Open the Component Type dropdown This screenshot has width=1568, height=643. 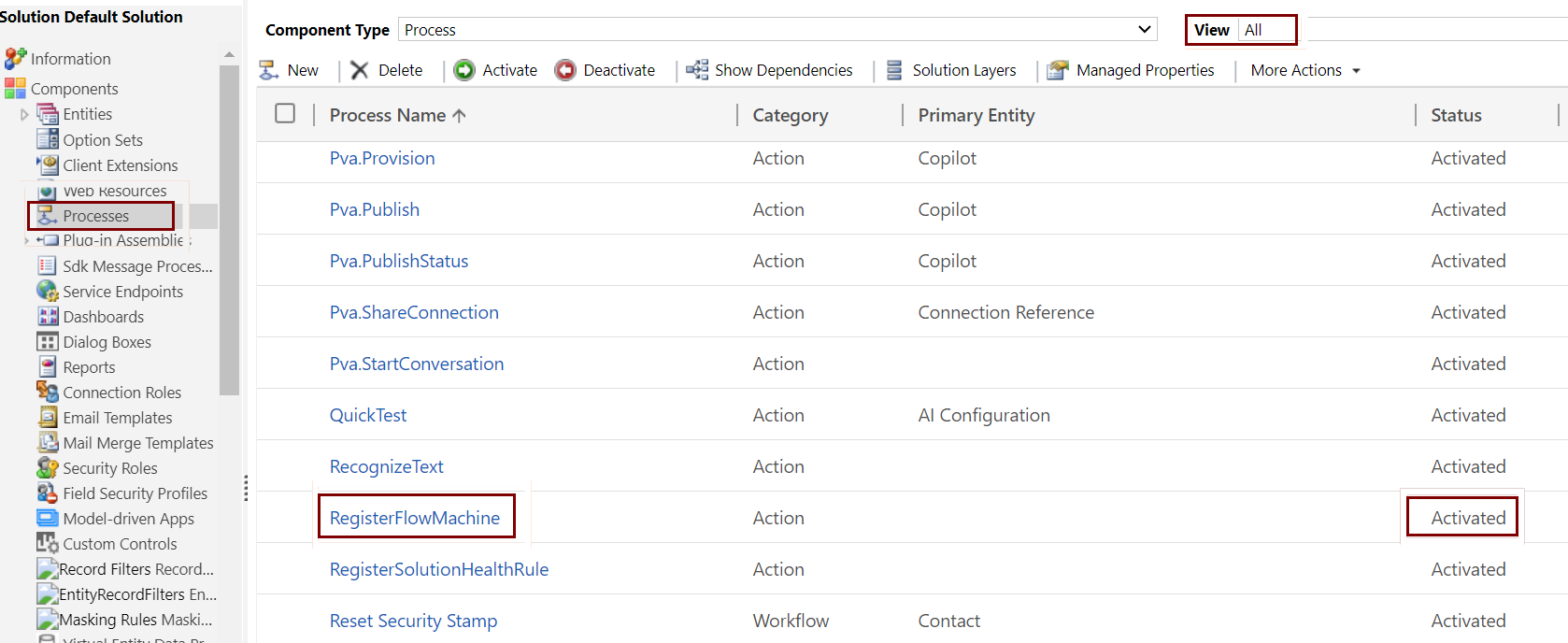coord(777,30)
